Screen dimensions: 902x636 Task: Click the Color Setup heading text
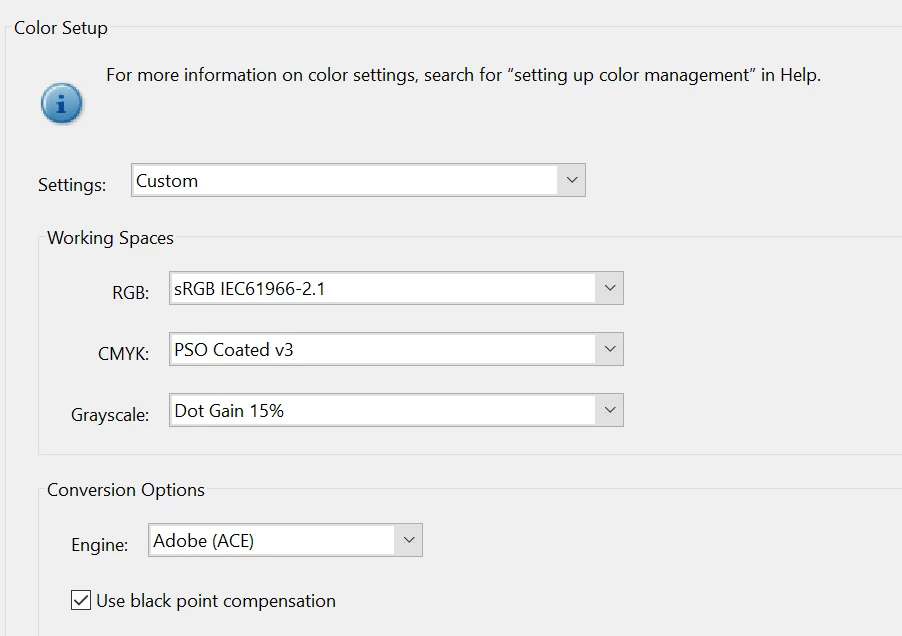[61, 28]
